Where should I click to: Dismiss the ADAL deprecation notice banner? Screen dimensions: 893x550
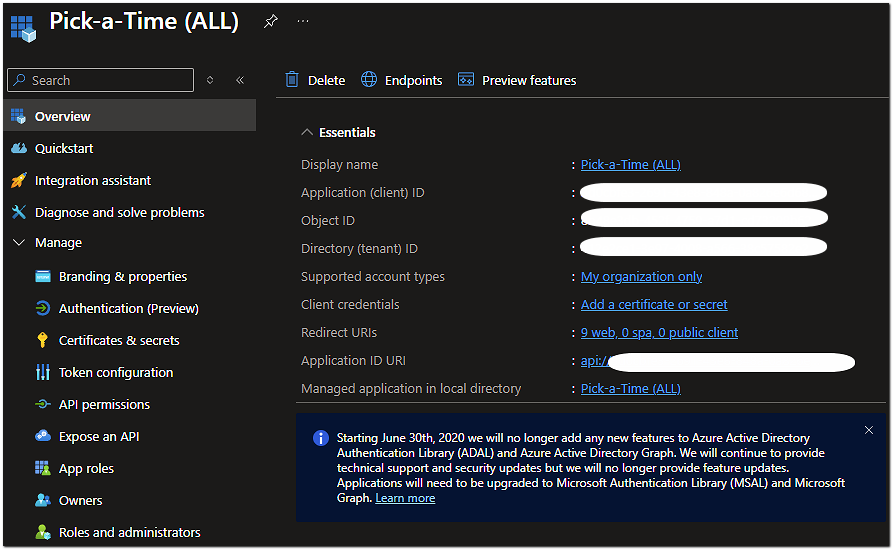pyautogui.click(x=869, y=430)
